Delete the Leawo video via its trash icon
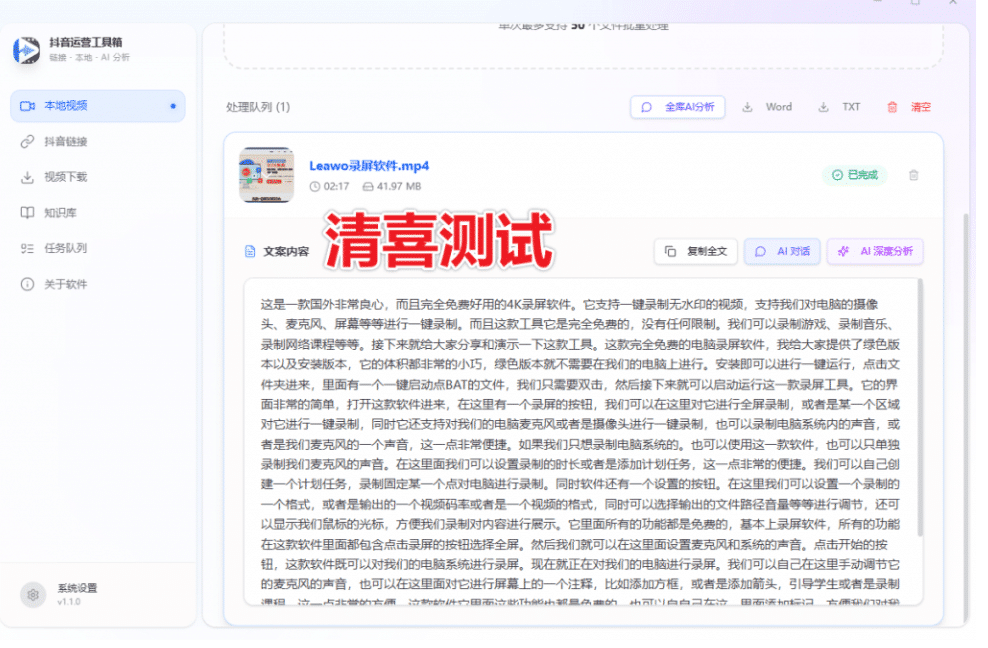 click(913, 175)
